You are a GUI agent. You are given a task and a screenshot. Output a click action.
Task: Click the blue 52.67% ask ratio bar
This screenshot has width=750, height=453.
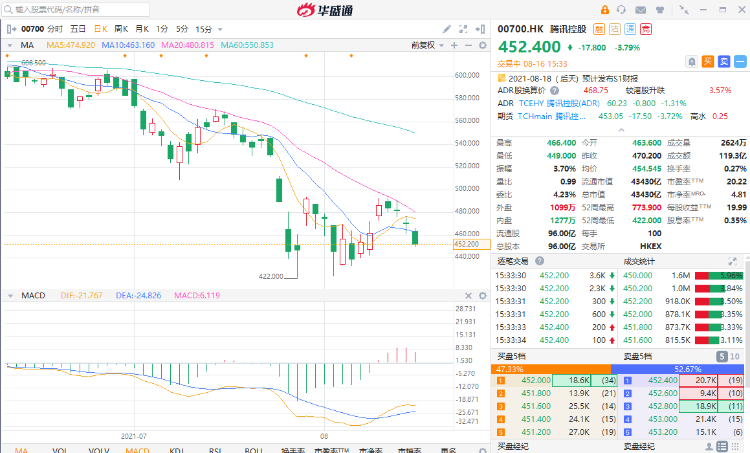[x=677, y=369]
